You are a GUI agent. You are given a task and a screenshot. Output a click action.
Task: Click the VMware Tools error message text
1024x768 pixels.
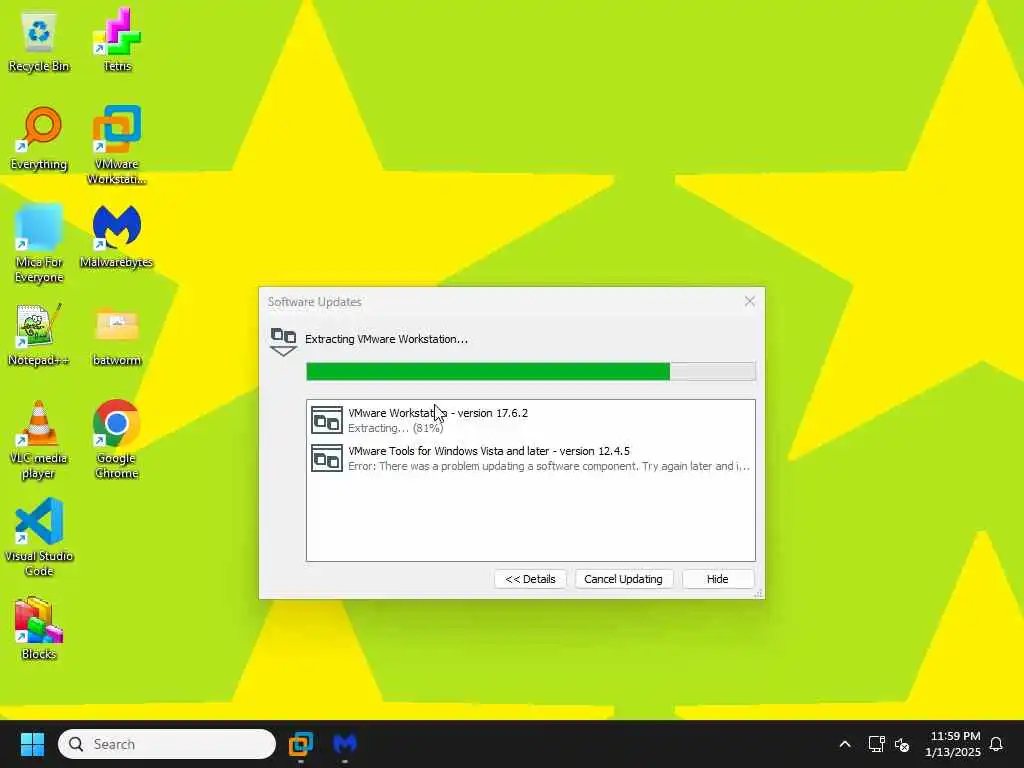pos(549,466)
